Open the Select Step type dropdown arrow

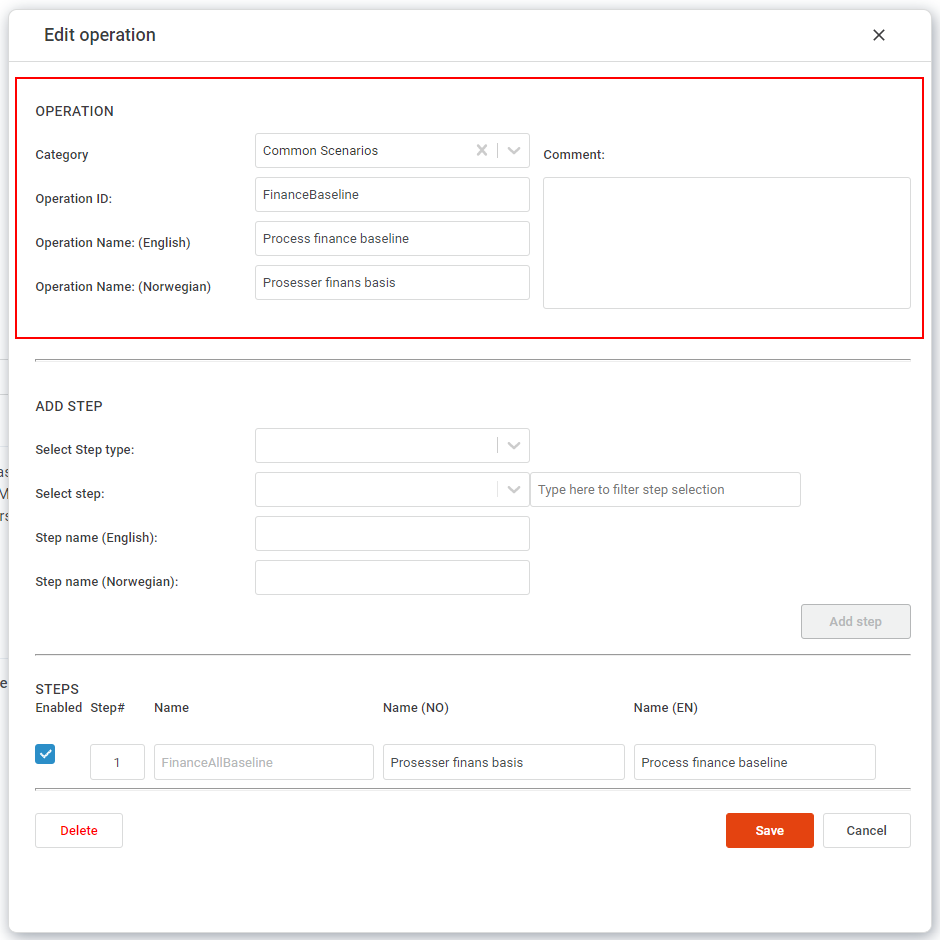(x=513, y=445)
